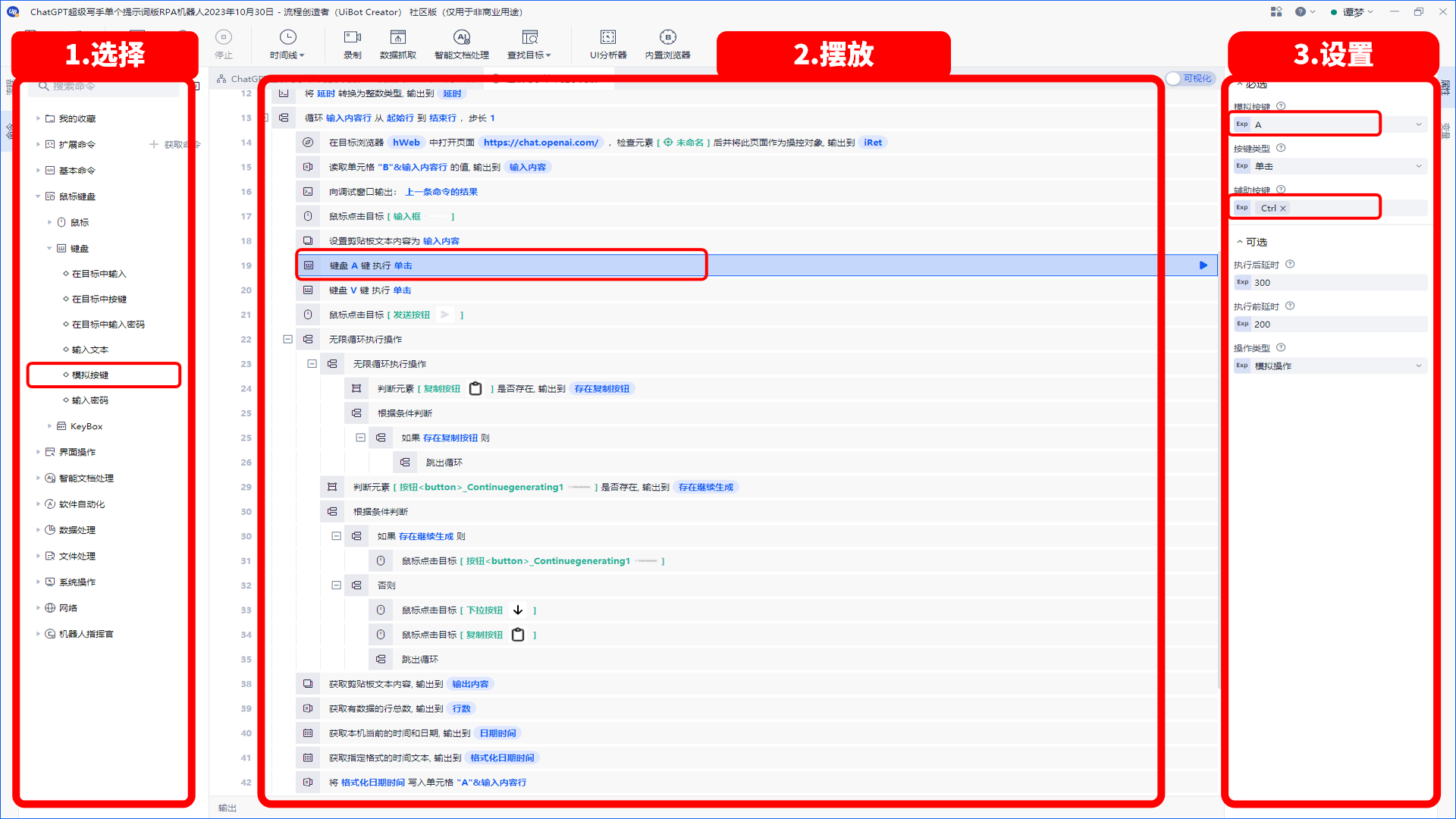This screenshot has height=819, width=1456.
Task: Click the icon on the 向调试窗口输出 row
Action: pyautogui.click(x=308, y=192)
